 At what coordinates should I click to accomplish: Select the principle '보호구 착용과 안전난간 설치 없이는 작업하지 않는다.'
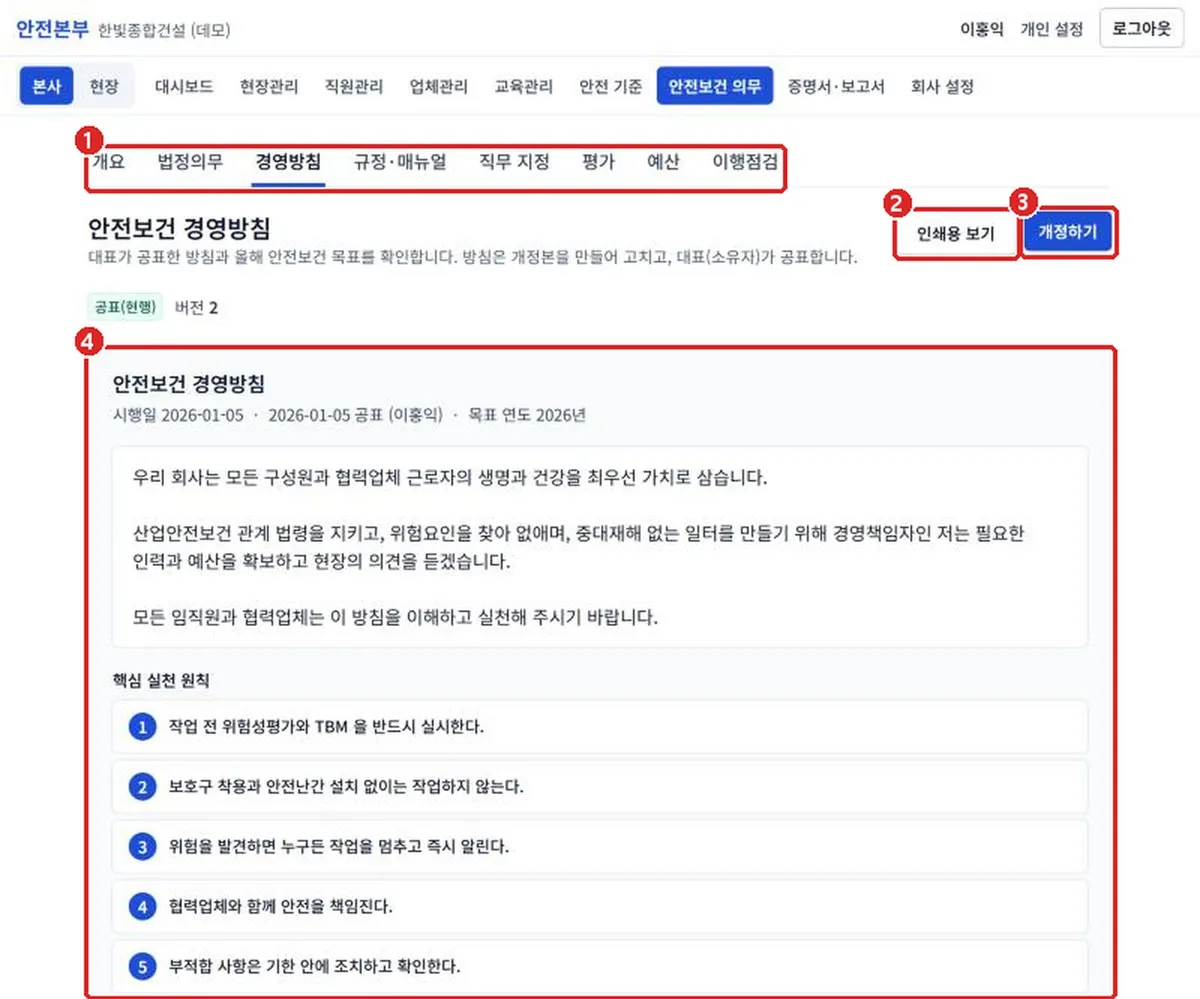tap(600, 787)
